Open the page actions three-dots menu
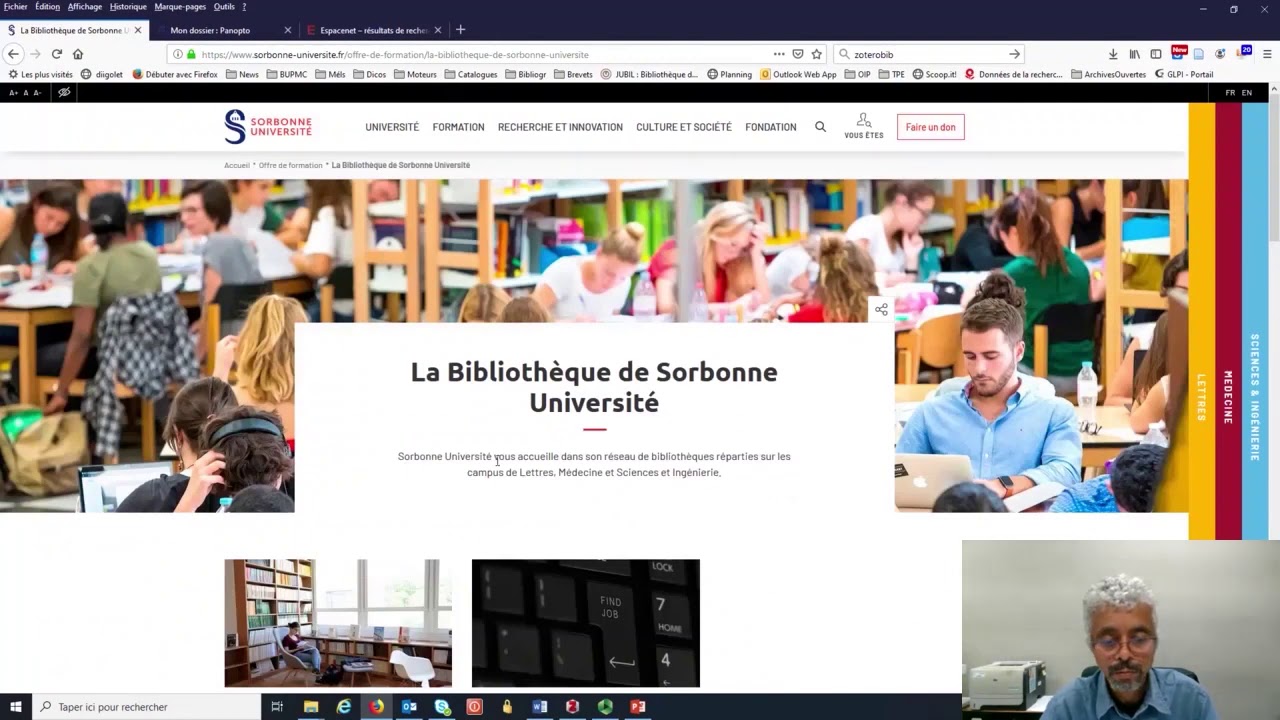 [779, 54]
